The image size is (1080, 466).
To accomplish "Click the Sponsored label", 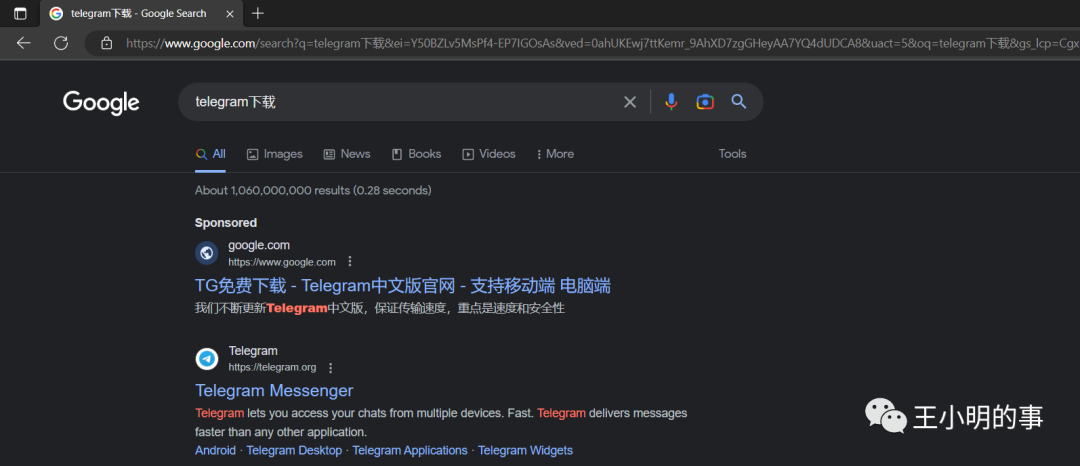I will tap(226, 223).
